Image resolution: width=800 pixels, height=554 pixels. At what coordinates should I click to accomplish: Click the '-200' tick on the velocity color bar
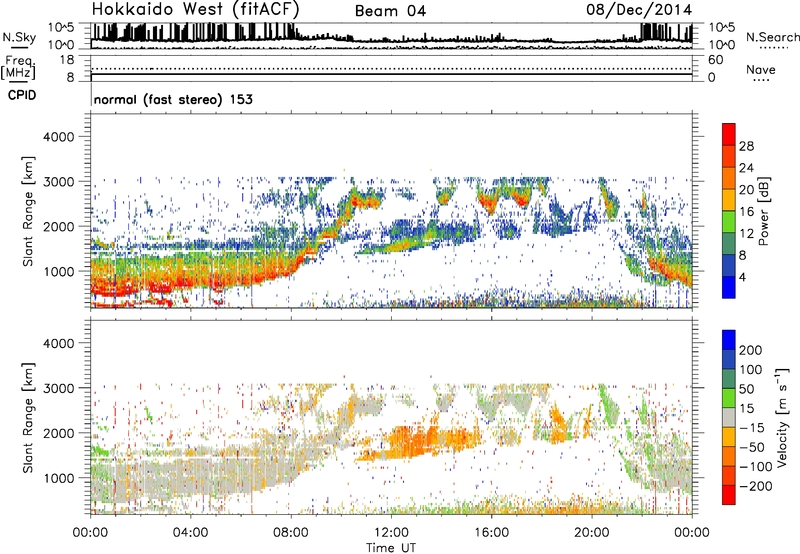click(756, 486)
